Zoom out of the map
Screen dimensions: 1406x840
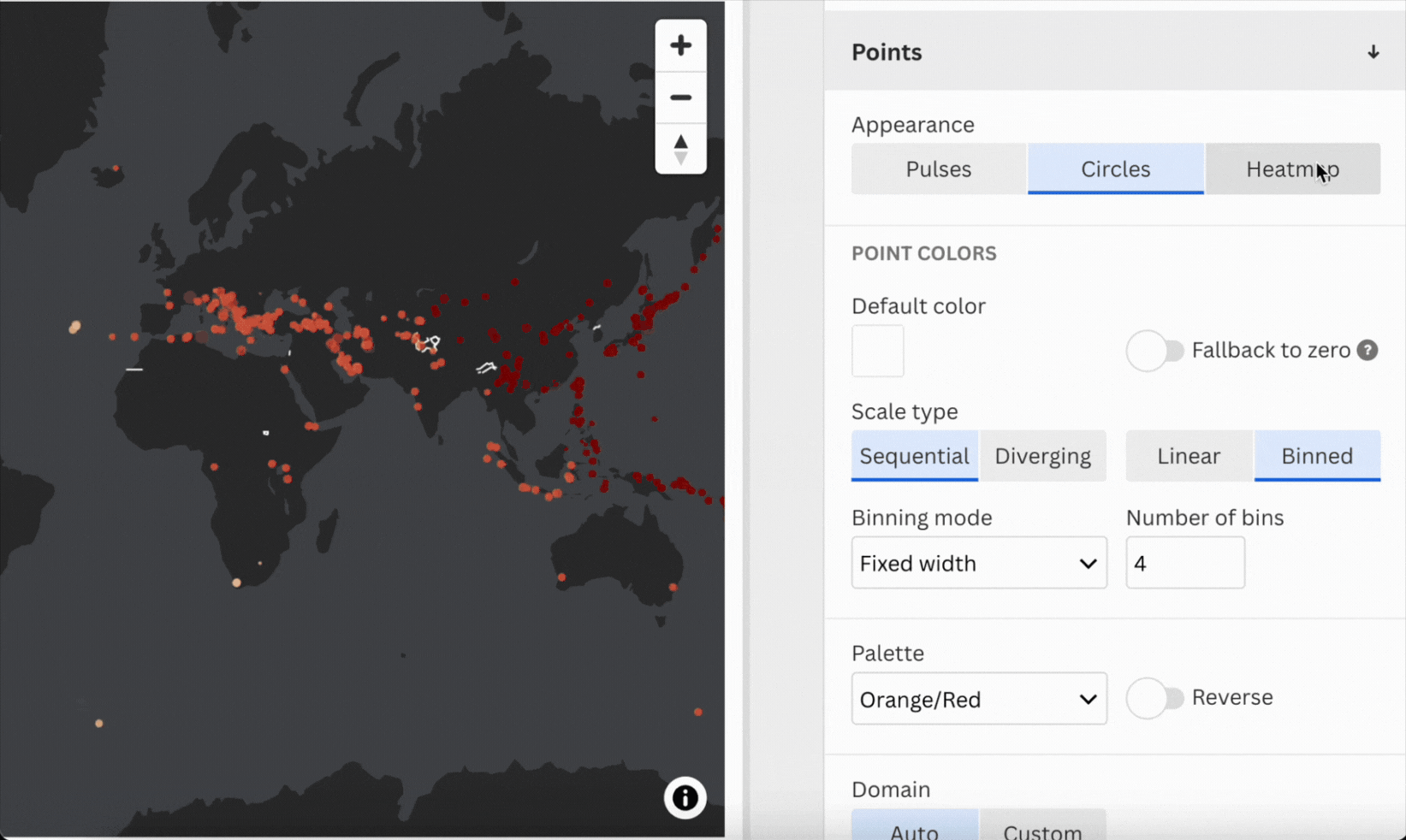point(680,98)
